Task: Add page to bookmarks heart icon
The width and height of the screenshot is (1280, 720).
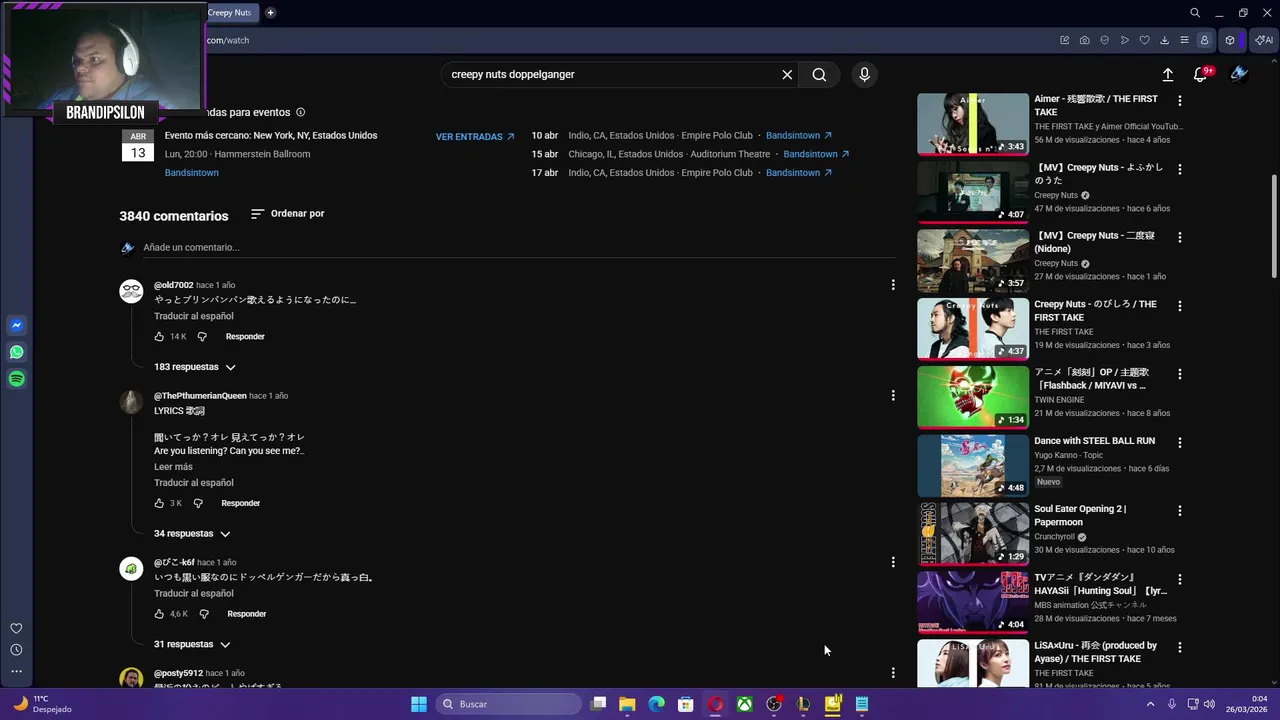Action: pyautogui.click(x=1144, y=40)
